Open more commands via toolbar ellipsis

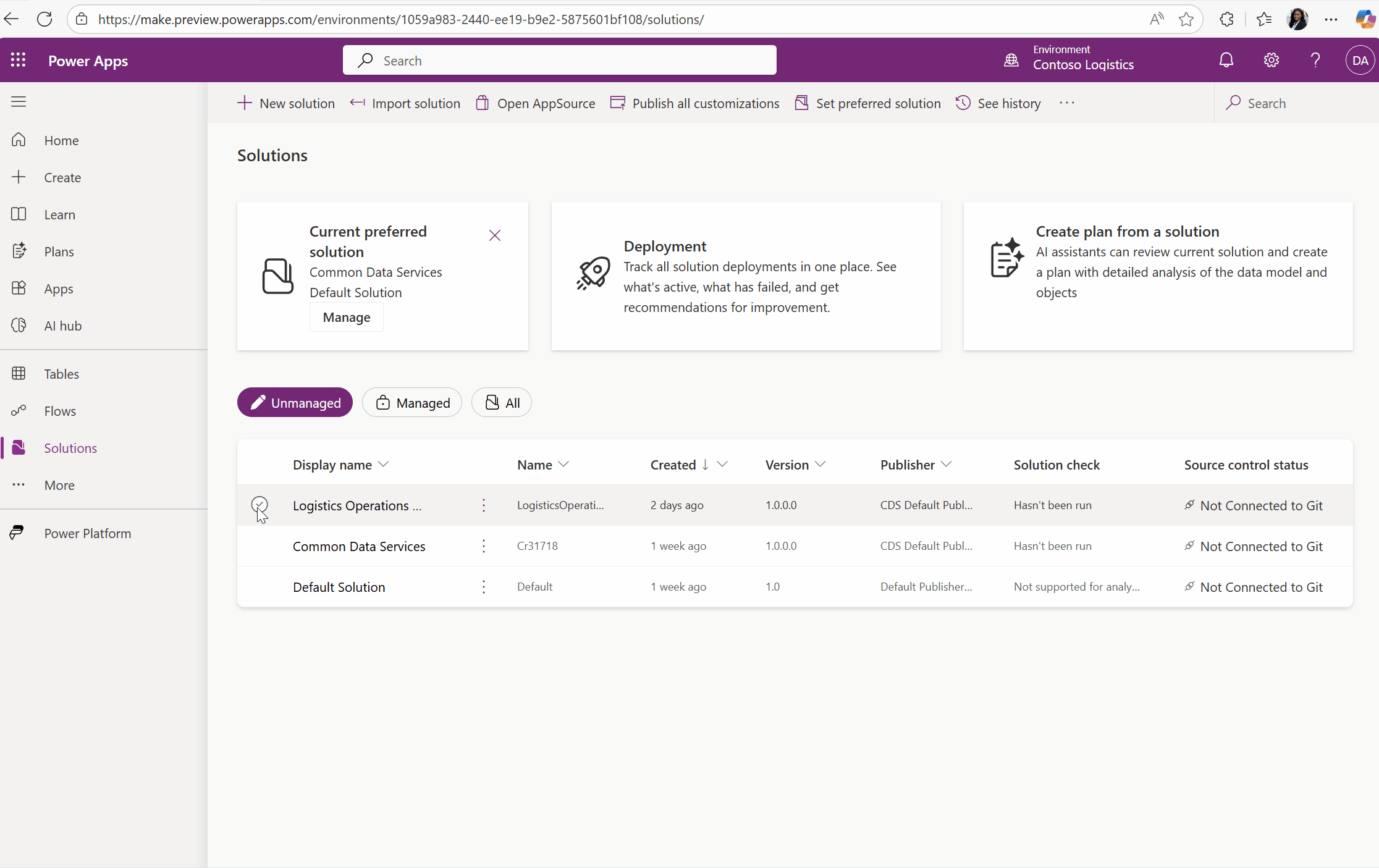(1067, 103)
